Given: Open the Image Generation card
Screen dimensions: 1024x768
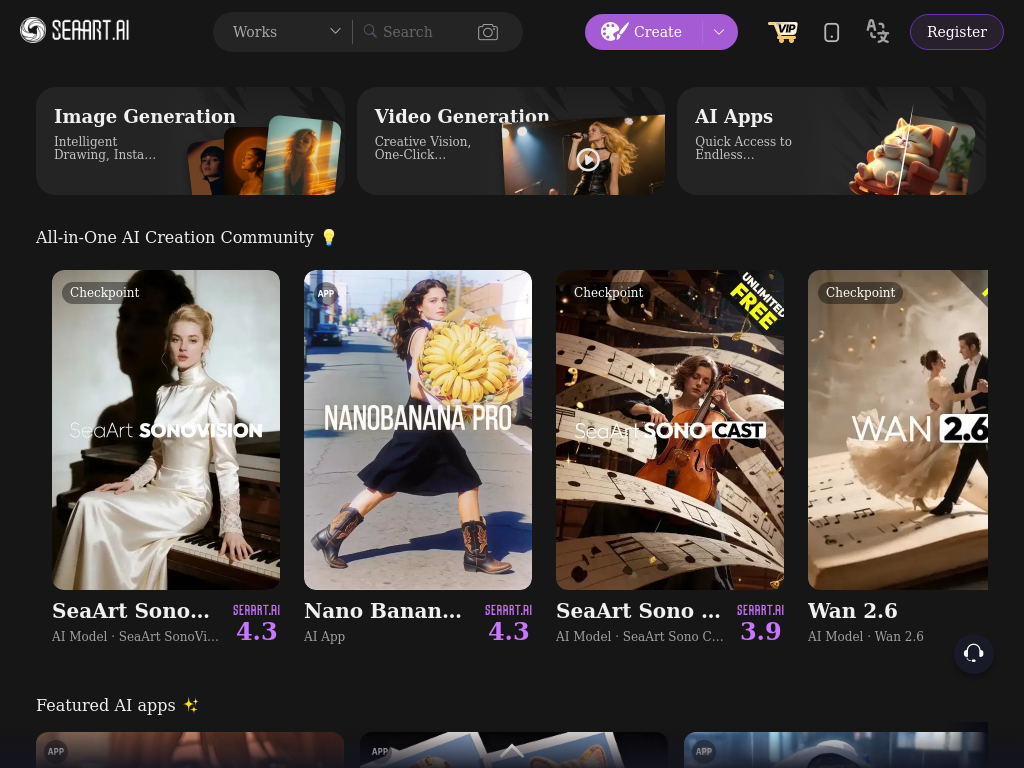Looking at the screenshot, I should [190, 141].
